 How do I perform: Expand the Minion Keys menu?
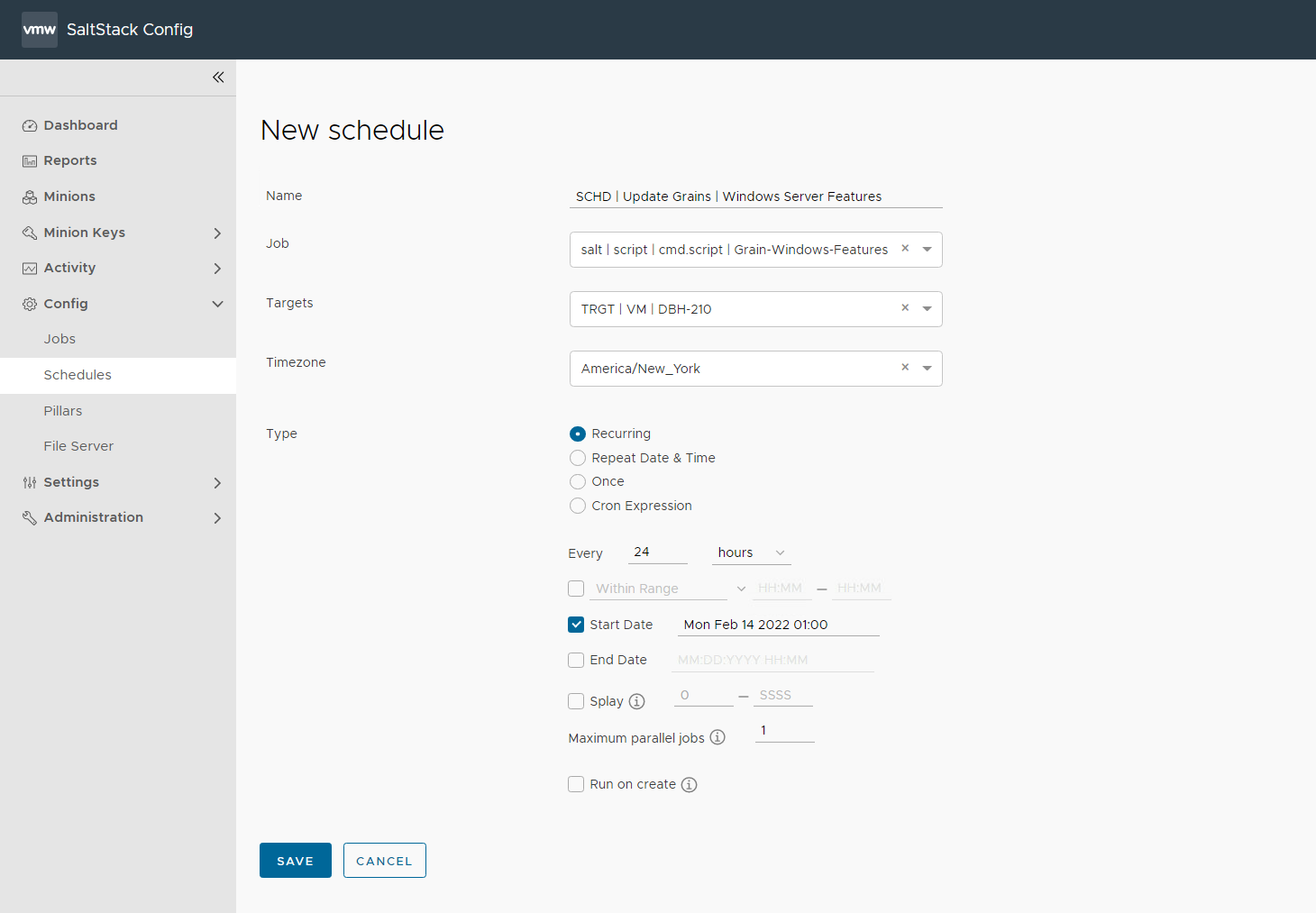pyautogui.click(x=216, y=233)
